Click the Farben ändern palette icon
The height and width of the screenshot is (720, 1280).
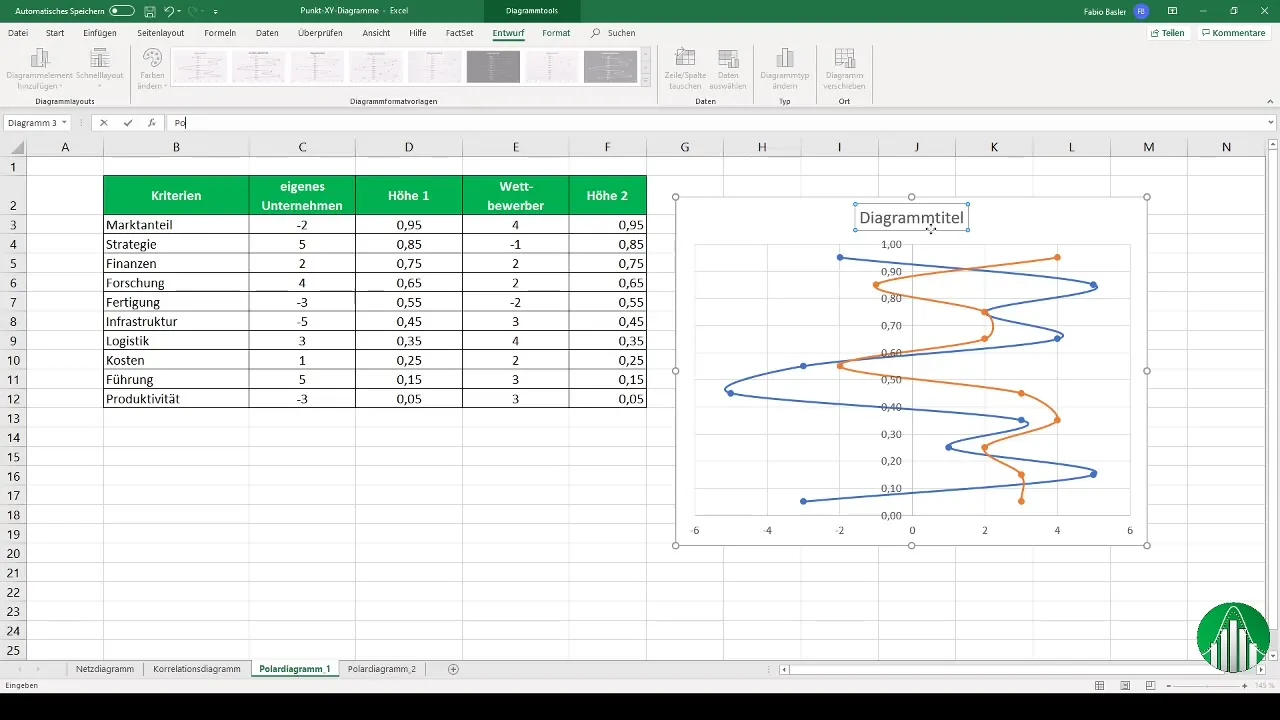coord(152,57)
